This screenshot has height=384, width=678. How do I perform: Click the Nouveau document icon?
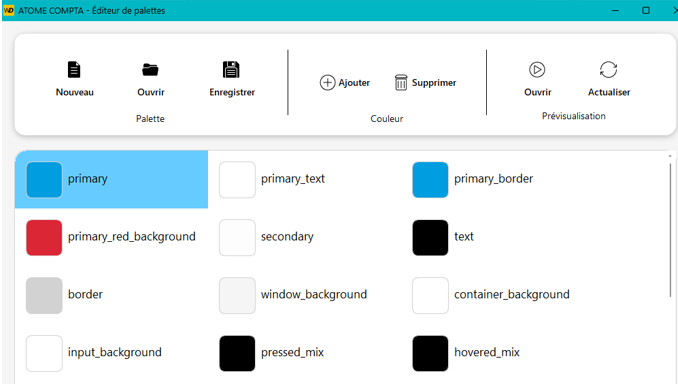click(x=74, y=69)
